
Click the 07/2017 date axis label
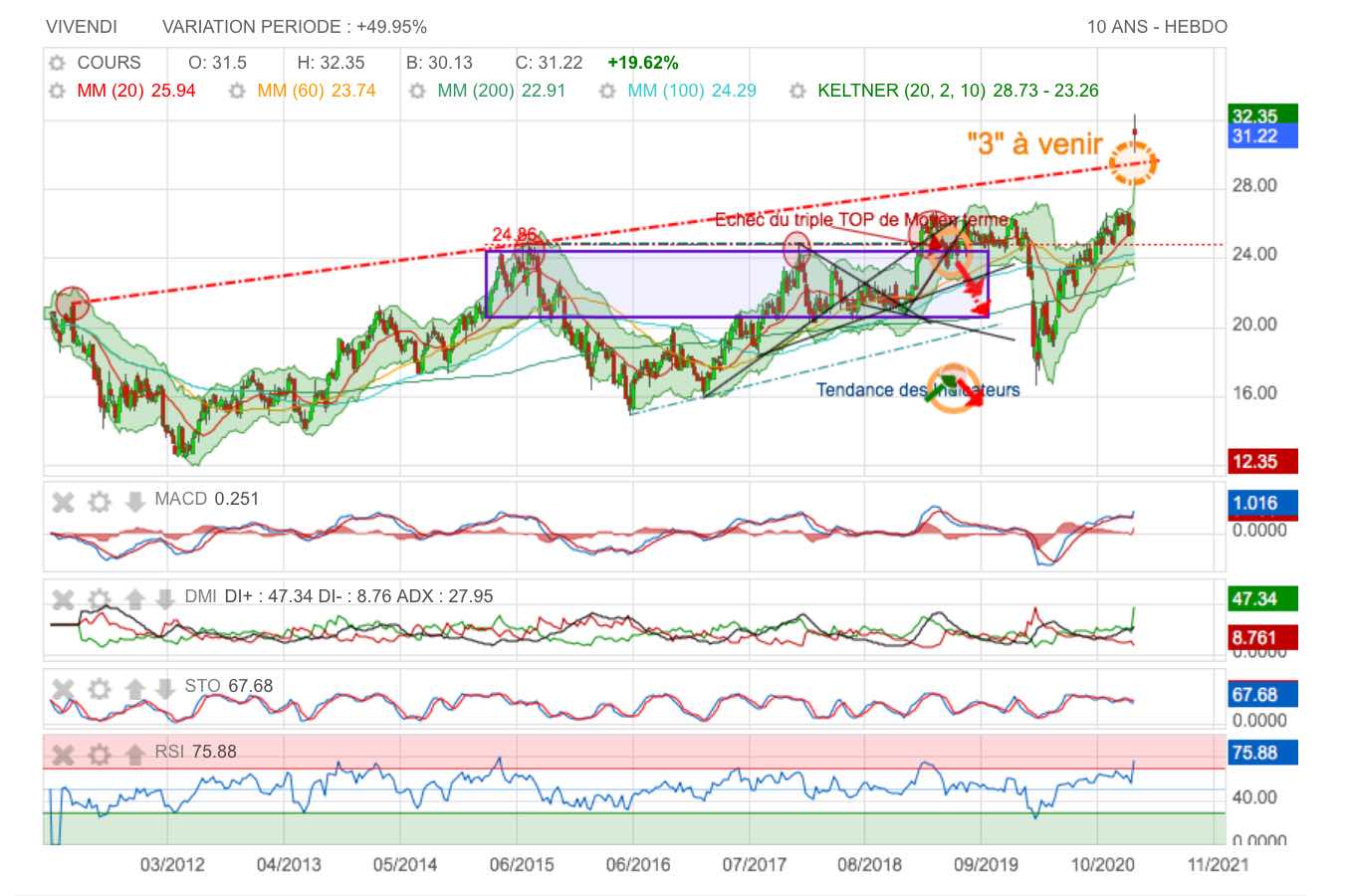click(x=754, y=864)
